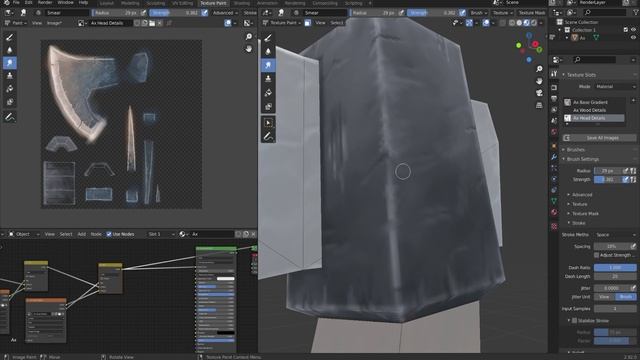This screenshot has width=640, height=360.
Task: Adjust the Dash Ratio slider
Action: coord(615,268)
